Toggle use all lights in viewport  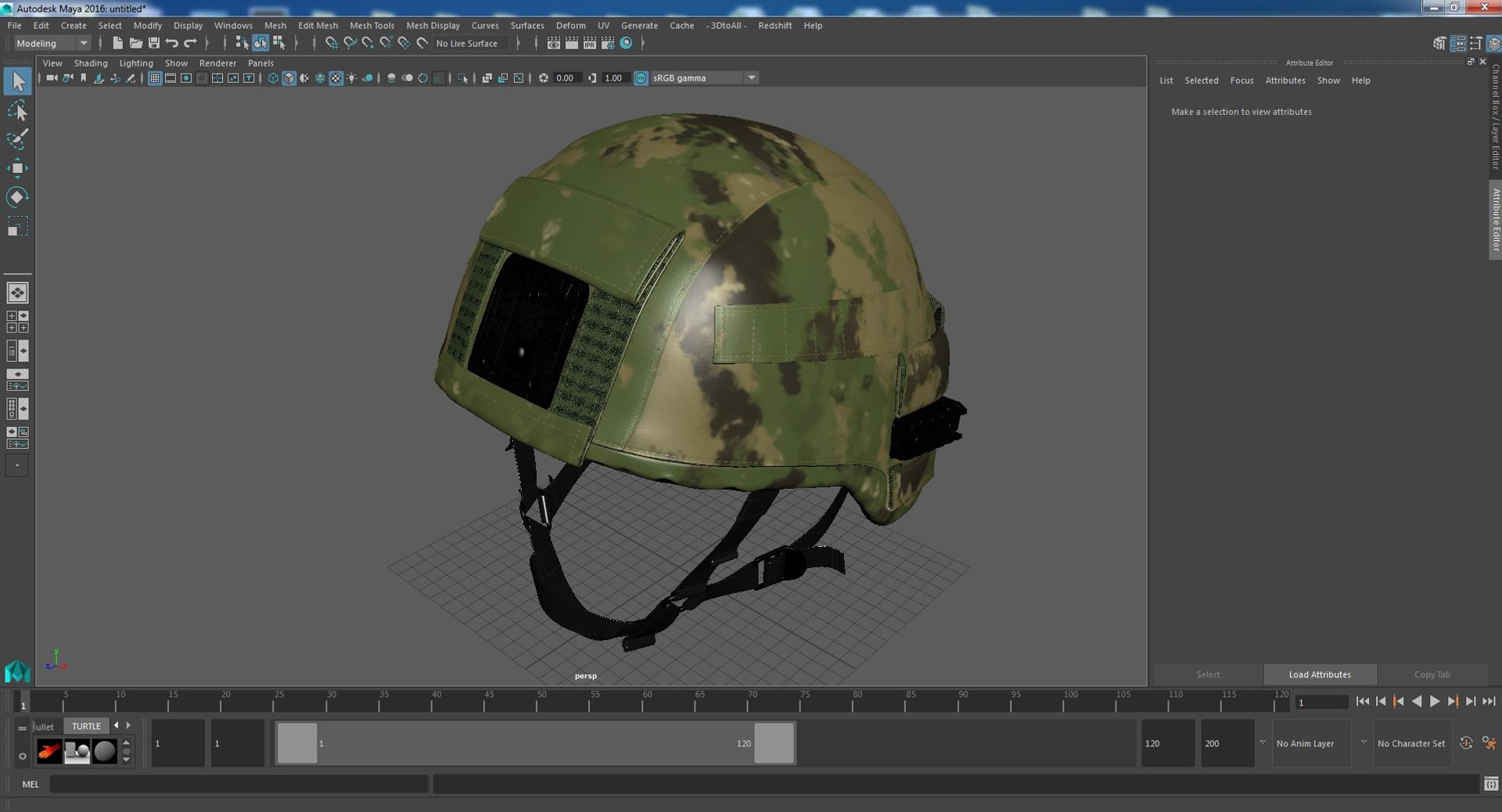351,78
